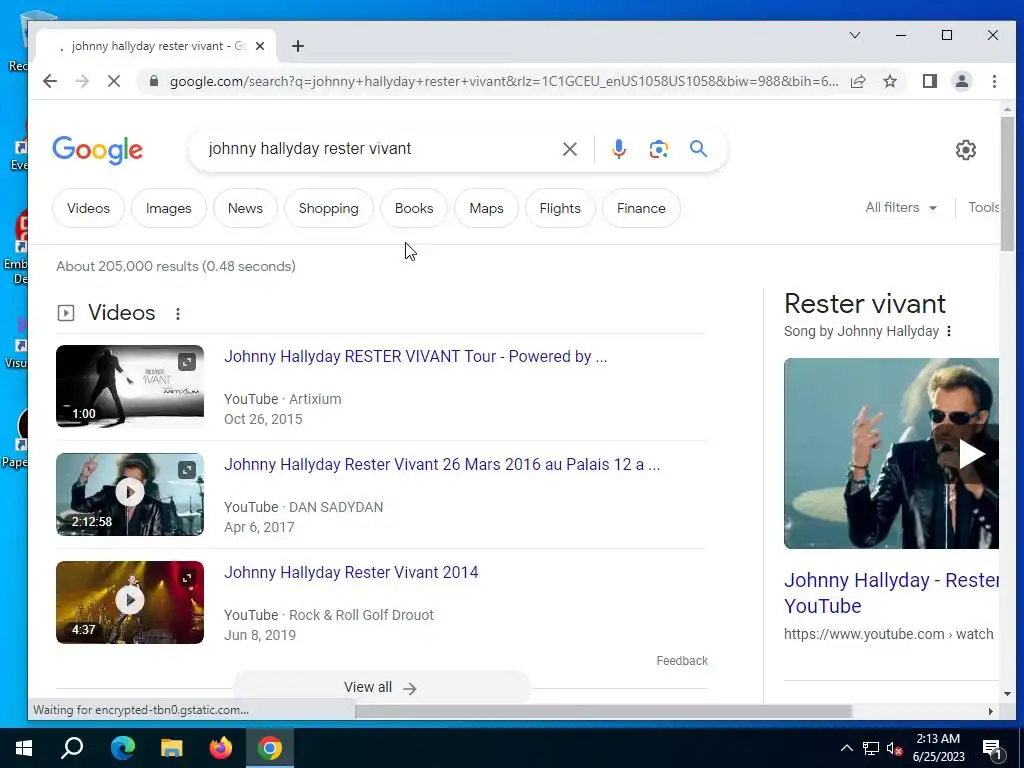Screen dimensions: 1024x768
Task: Stop loading the page
Action: click(114, 81)
